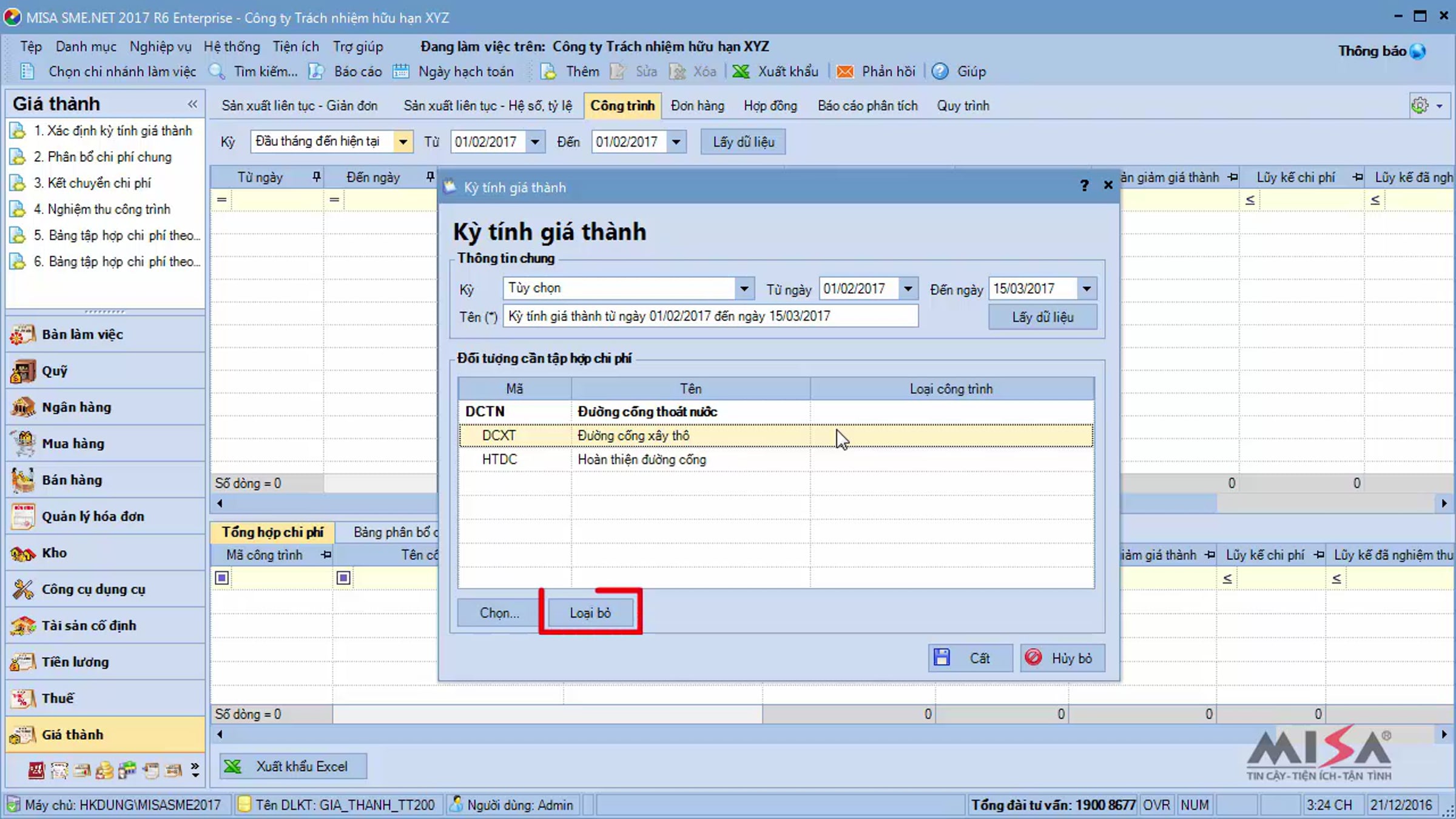The image size is (1456, 819).
Task: Open the dialog Từ ngày date dropdown
Action: tap(908, 288)
